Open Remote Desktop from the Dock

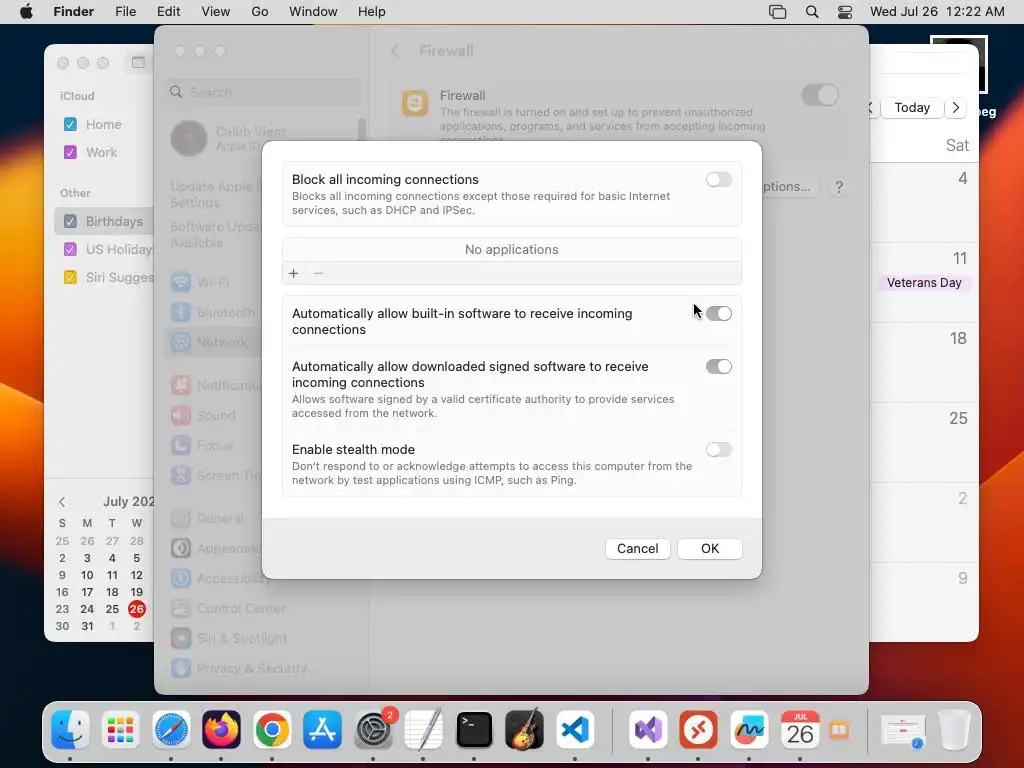698,729
